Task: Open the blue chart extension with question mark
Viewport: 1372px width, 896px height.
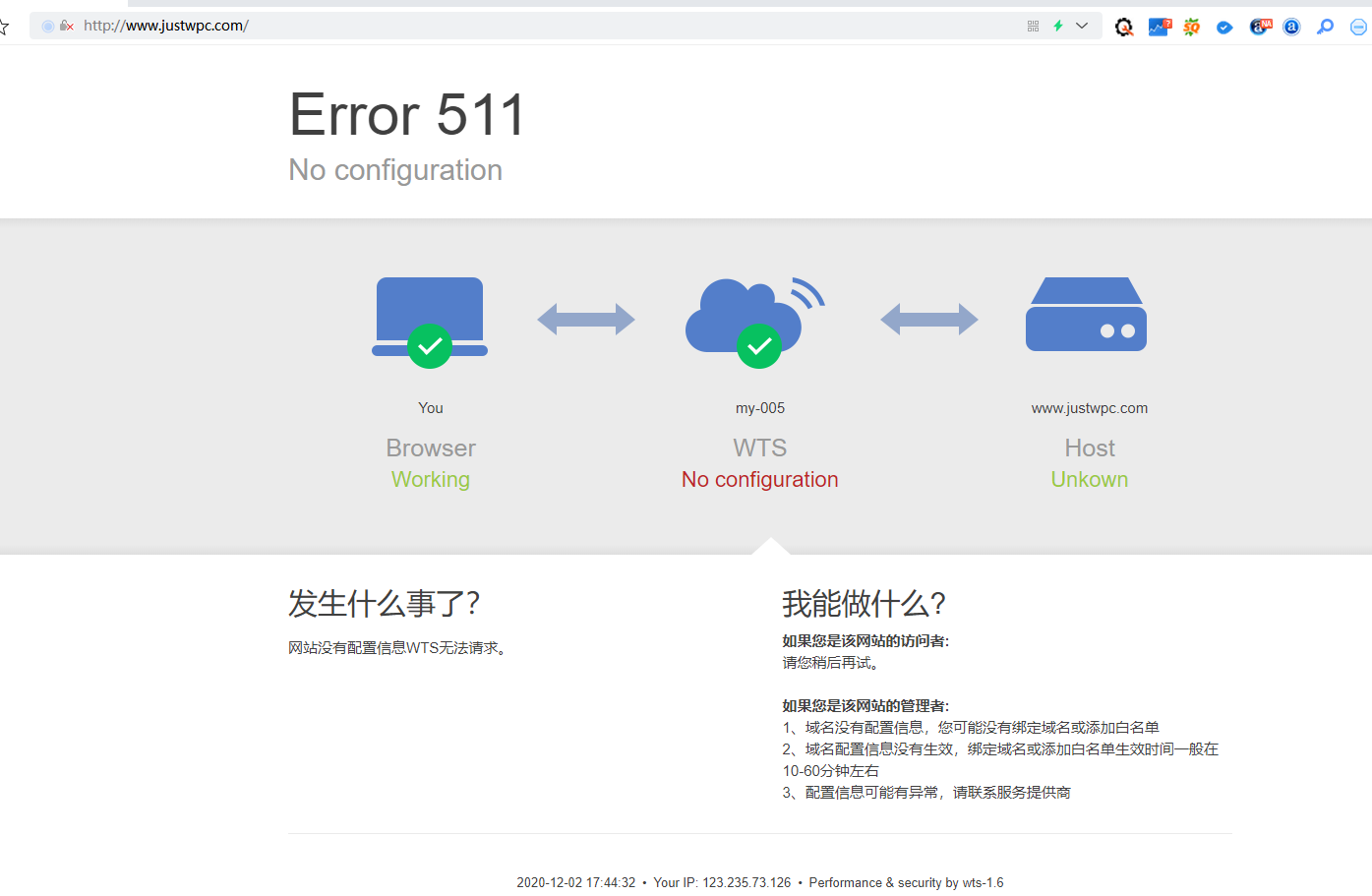Action: [1160, 28]
